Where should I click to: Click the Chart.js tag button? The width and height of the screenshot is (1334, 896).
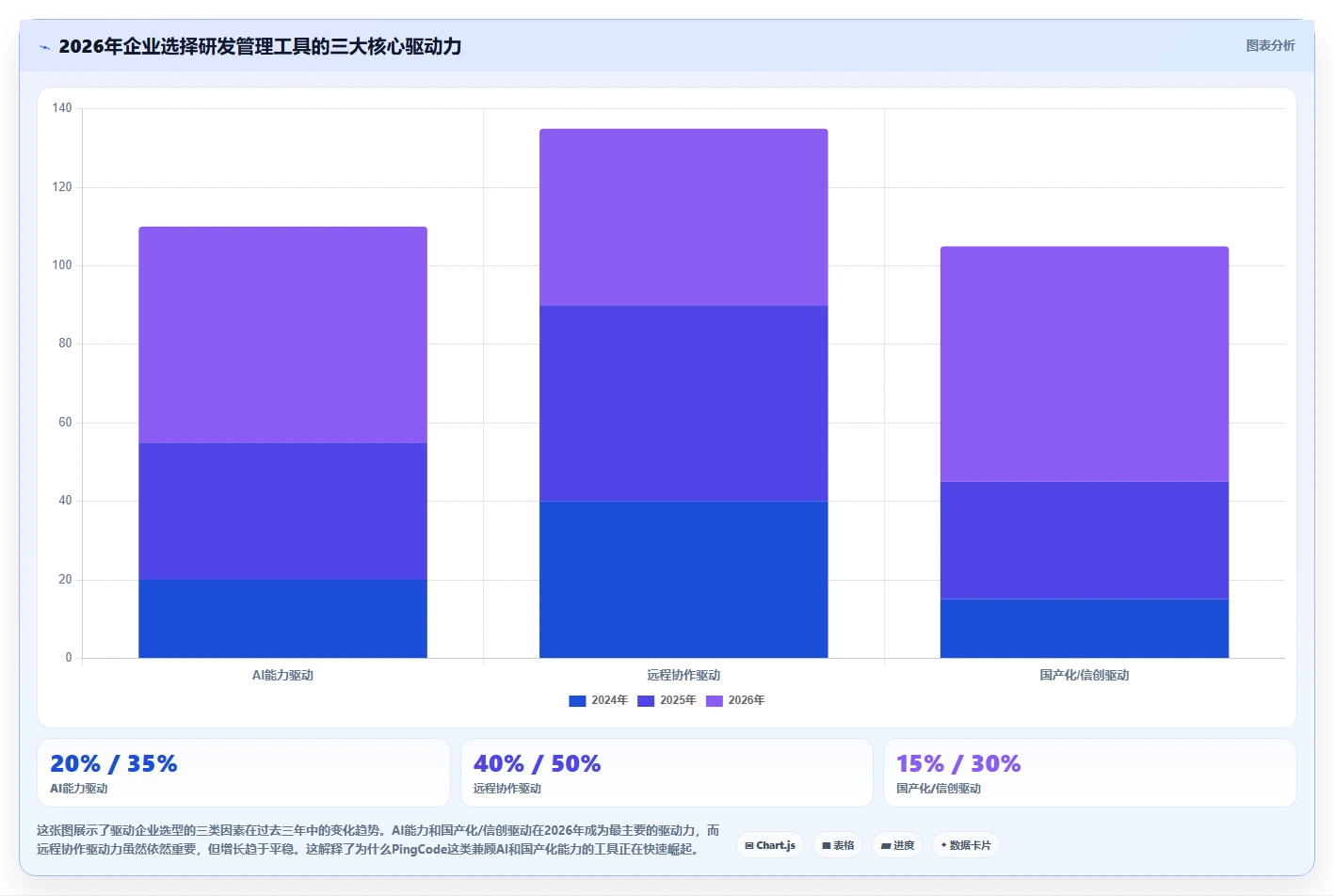[x=770, y=845]
